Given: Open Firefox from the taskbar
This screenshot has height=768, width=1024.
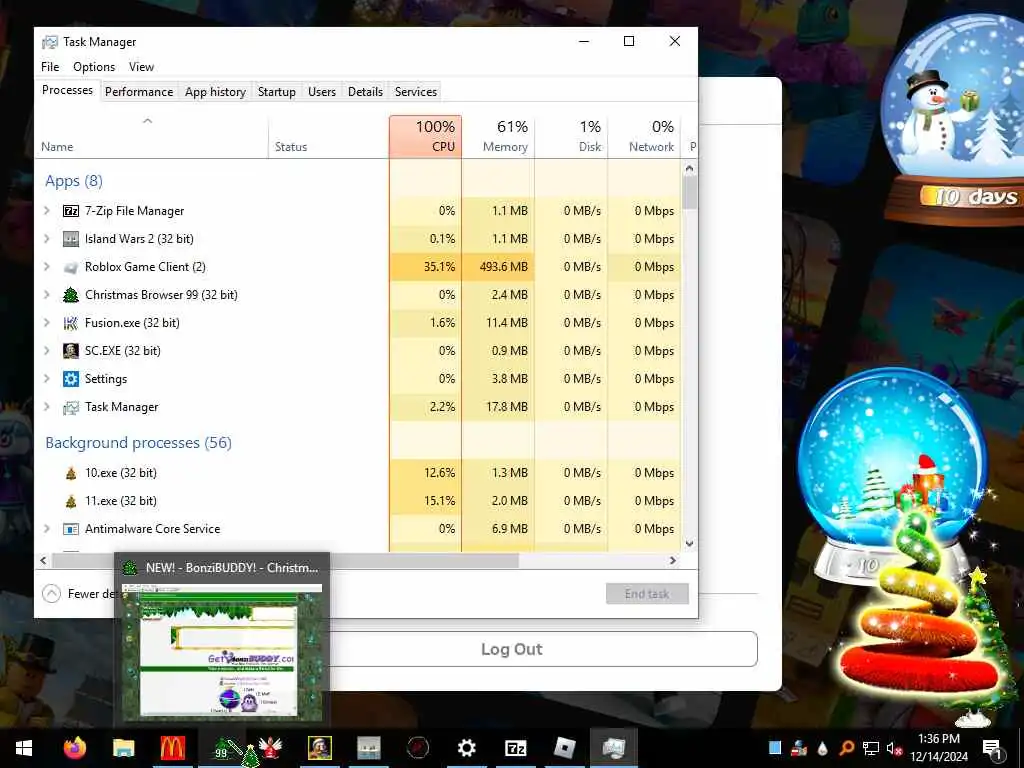Looking at the screenshot, I should tap(75, 748).
